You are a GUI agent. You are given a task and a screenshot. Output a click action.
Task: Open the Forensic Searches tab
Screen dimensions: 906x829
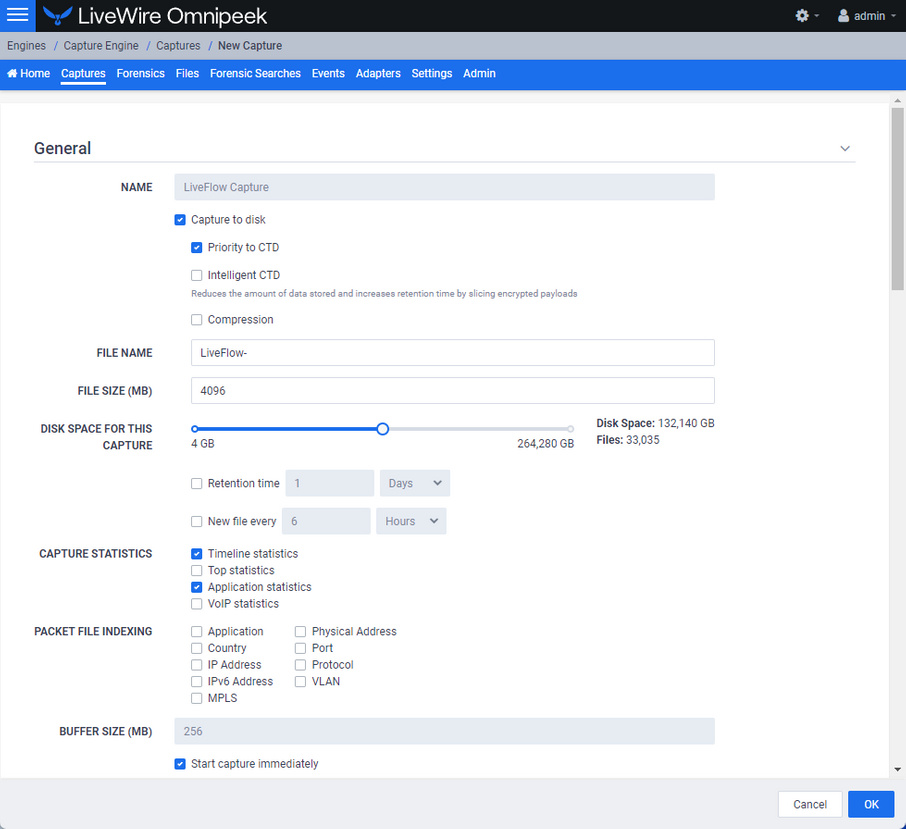[255, 73]
